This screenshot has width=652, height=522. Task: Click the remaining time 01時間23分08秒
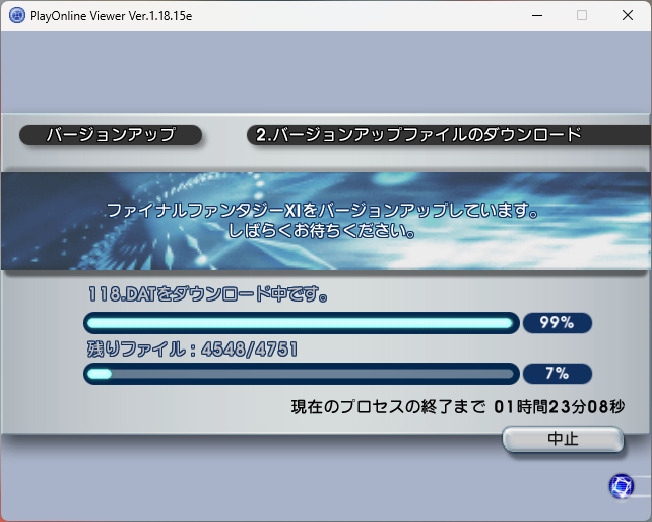pyautogui.click(x=560, y=406)
